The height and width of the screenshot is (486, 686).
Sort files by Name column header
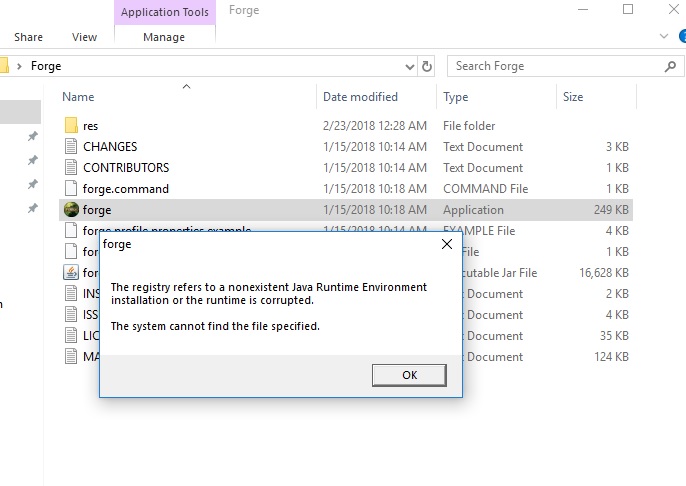pyautogui.click(x=78, y=97)
